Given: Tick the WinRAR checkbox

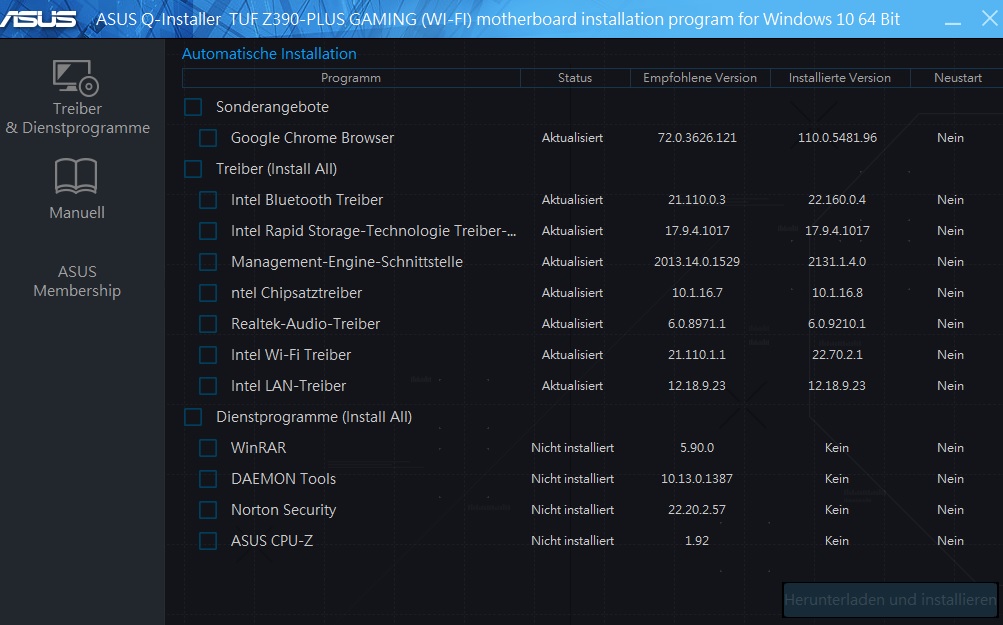Looking at the screenshot, I should pos(208,448).
